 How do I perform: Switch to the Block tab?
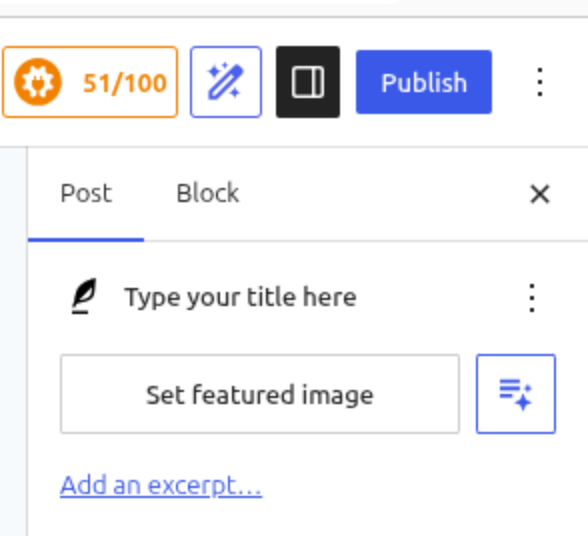(x=207, y=193)
